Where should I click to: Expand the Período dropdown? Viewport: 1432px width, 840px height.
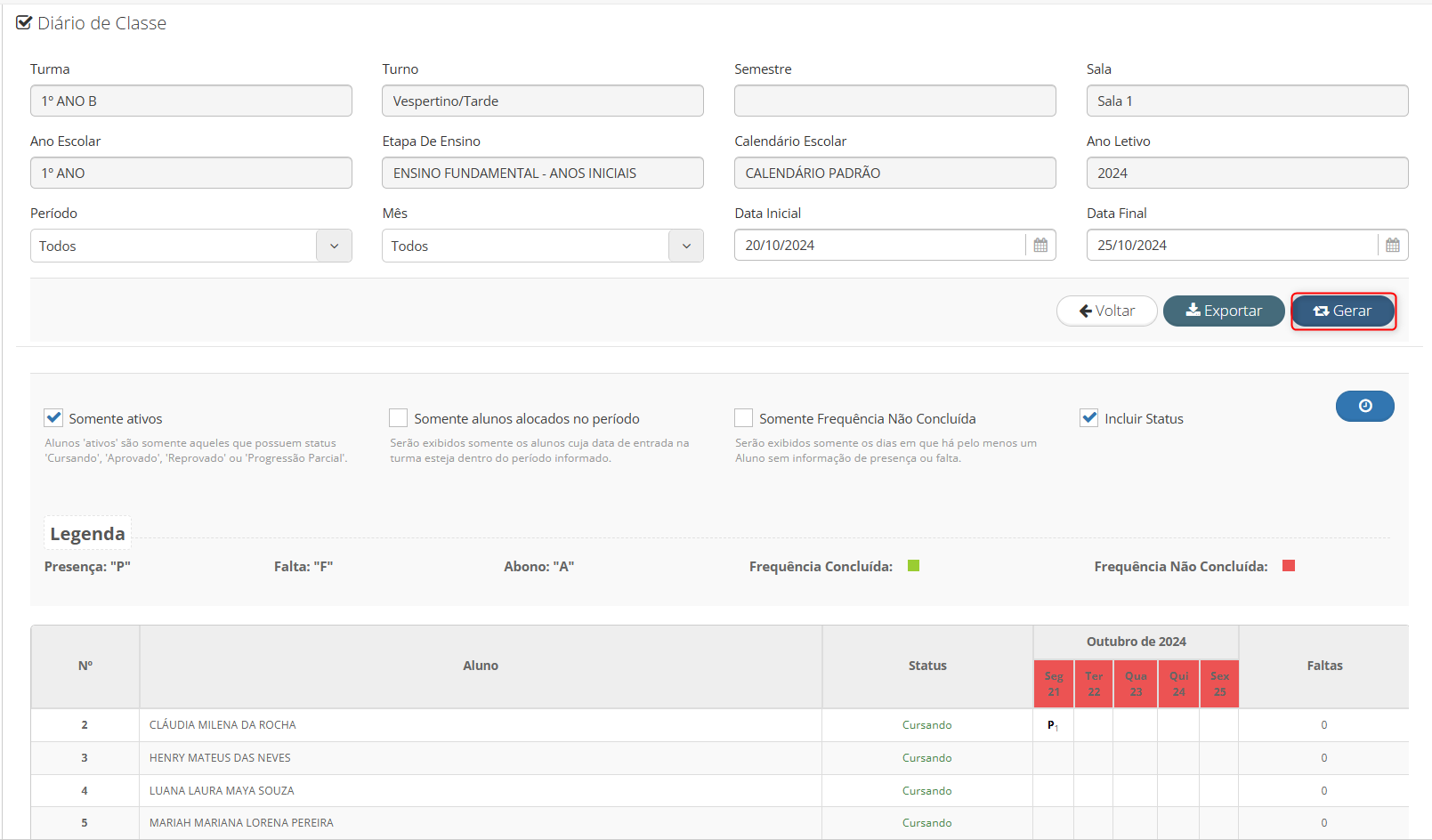pyautogui.click(x=334, y=246)
